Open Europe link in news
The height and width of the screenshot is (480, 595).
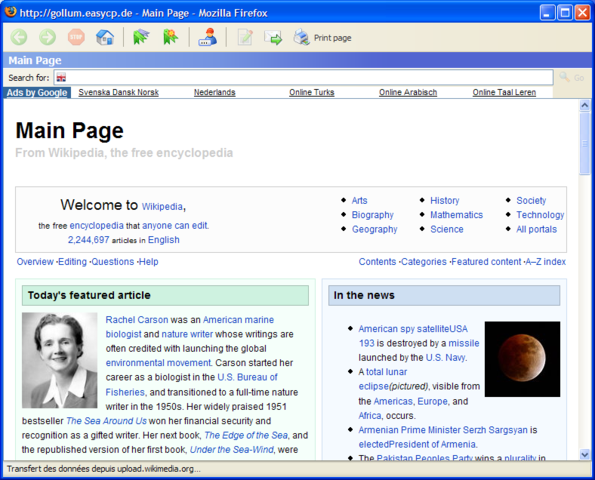(x=433, y=401)
